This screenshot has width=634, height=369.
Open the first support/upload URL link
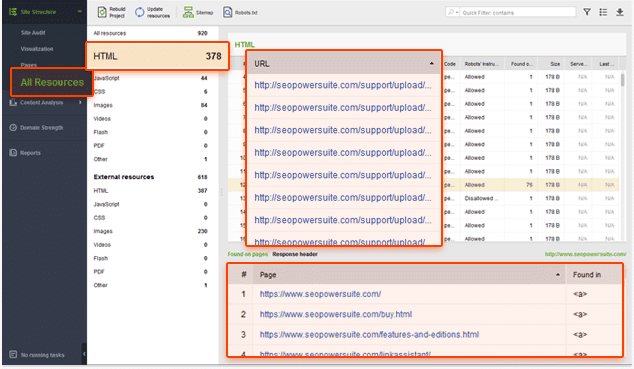tap(342, 85)
